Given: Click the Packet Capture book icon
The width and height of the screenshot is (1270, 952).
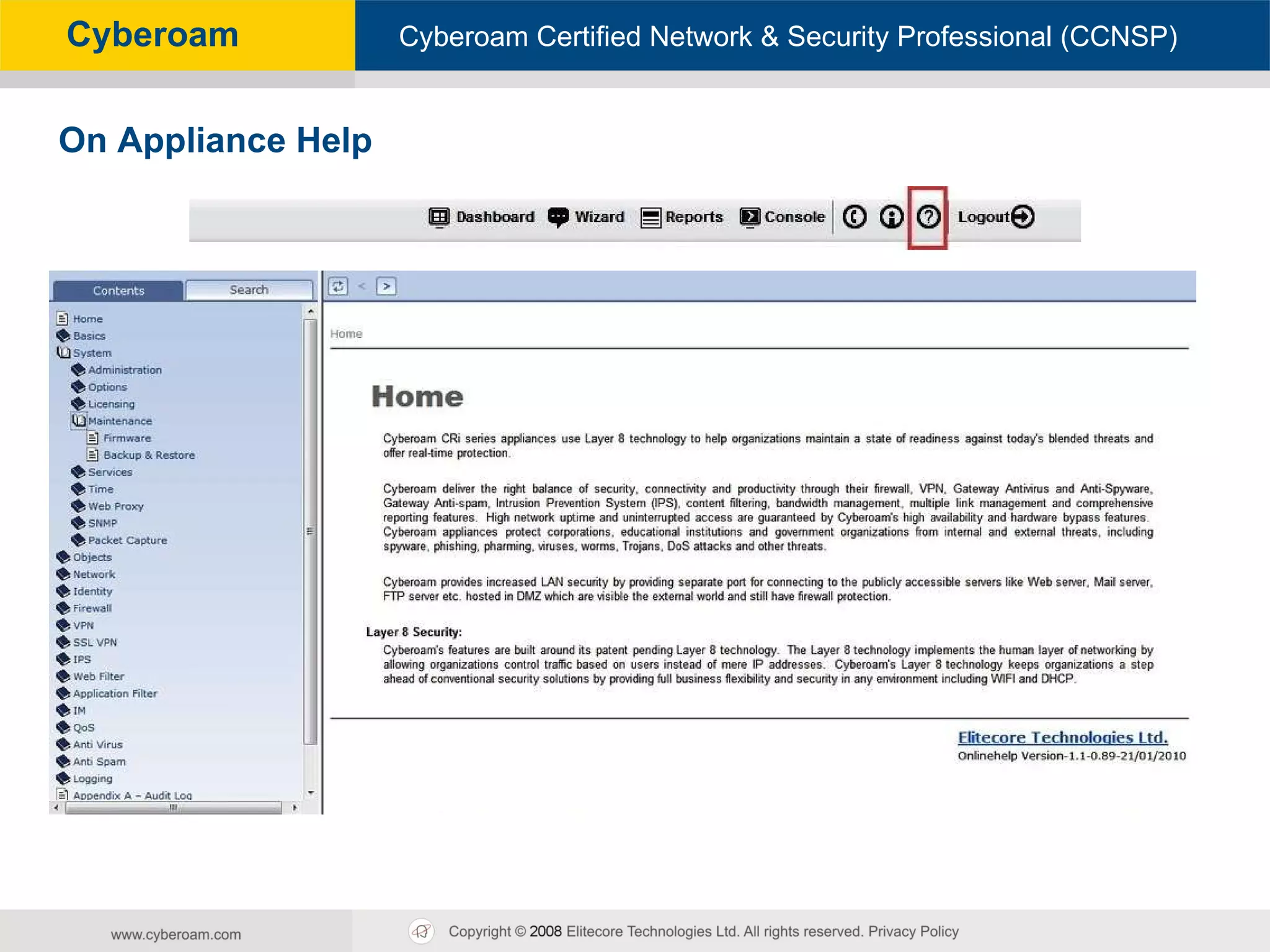Looking at the screenshot, I should click(78, 540).
